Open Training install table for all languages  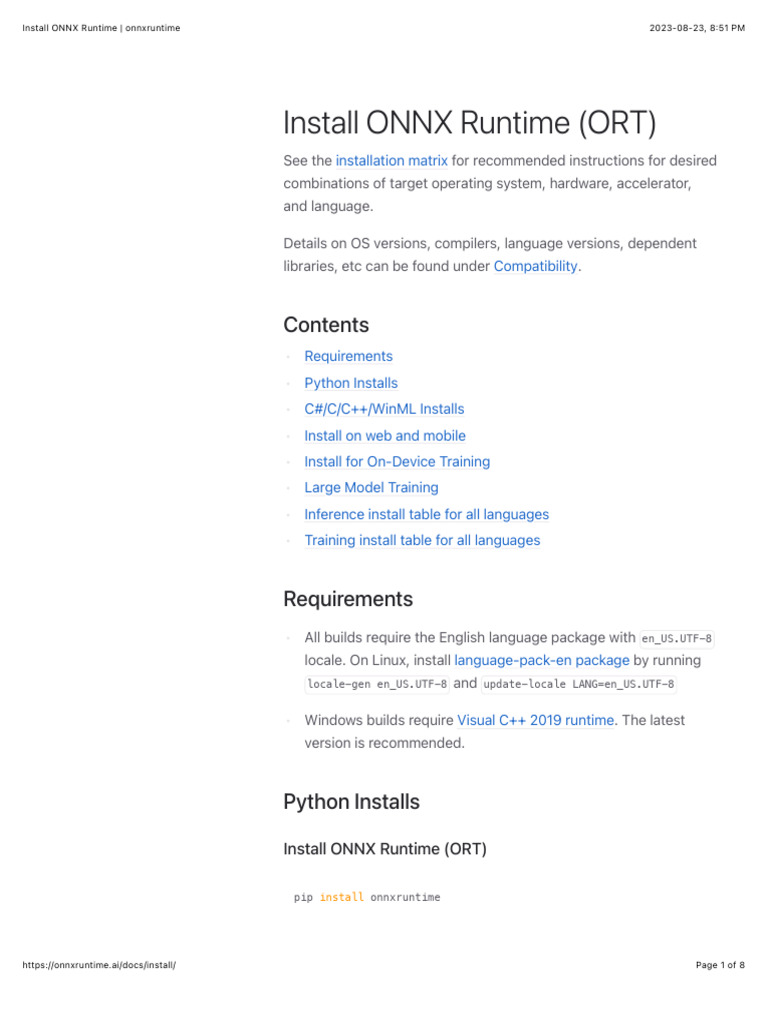(x=422, y=541)
